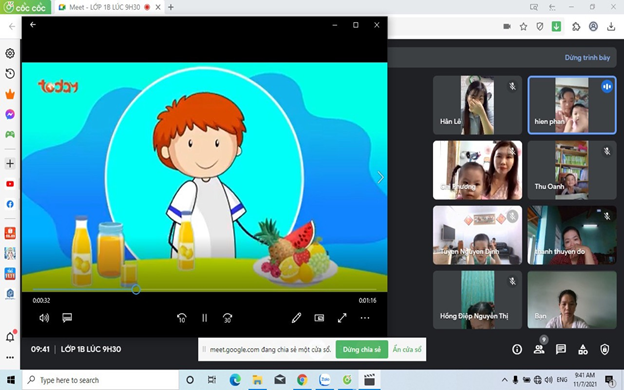Bookmark this page with the star icon
Viewport: 624px width, 390px height.
coord(523,27)
